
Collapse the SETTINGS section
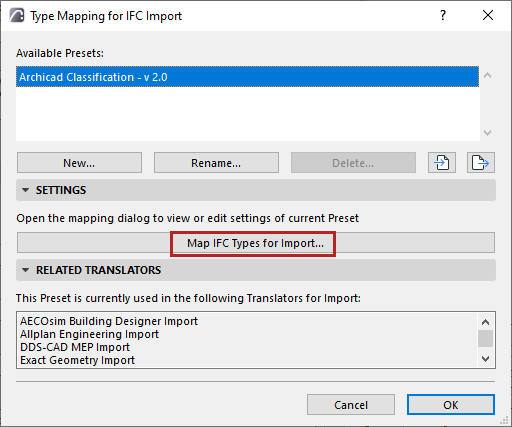pyautogui.click(x=25, y=190)
